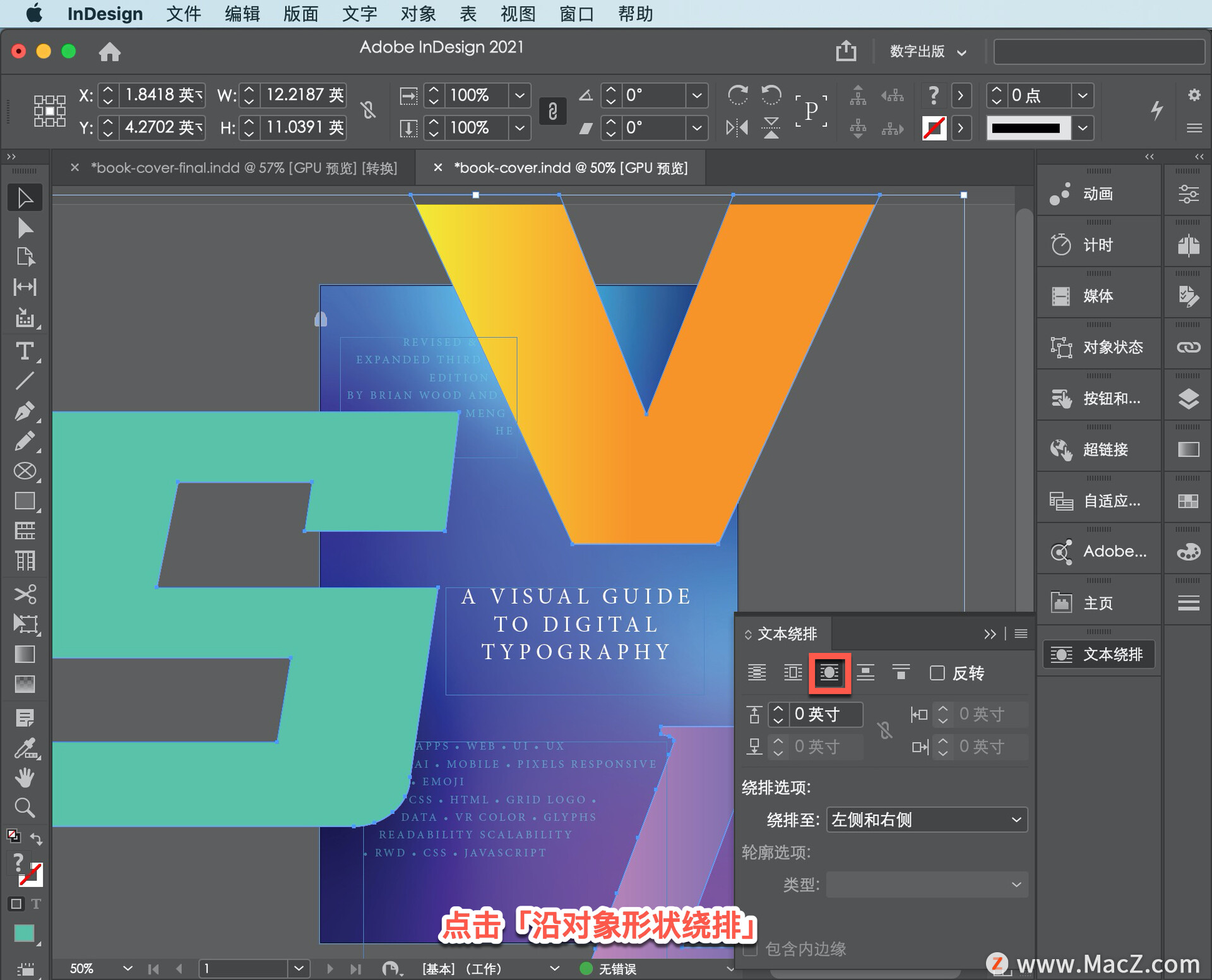Select the Pen tool

click(x=25, y=411)
